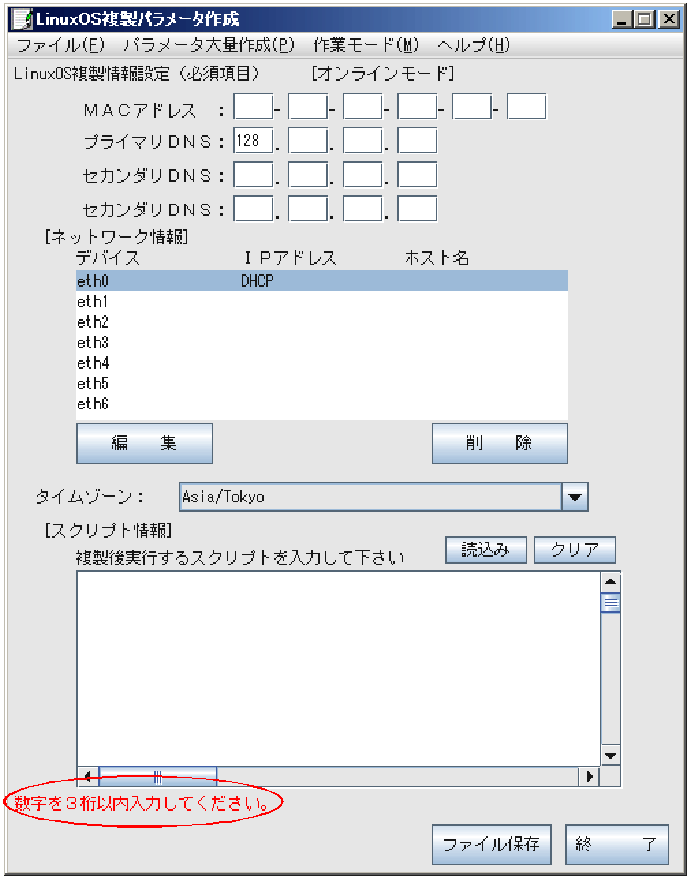Close the LinuxOS複製パラメータ作成 window
The height and width of the screenshot is (878, 689).
click(x=668, y=20)
